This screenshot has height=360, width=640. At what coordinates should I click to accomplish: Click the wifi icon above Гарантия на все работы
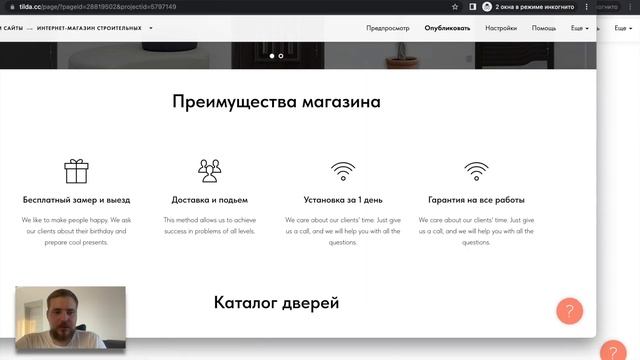click(x=476, y=171)
